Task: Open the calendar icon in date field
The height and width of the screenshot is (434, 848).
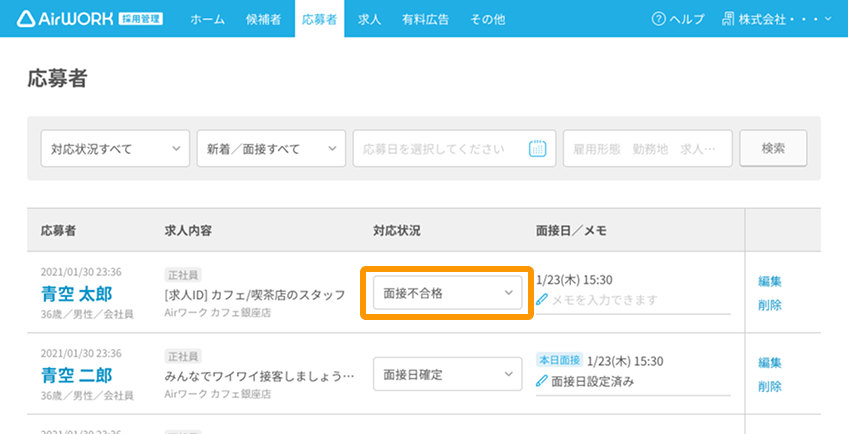Action: pyautogui.click(x=538, y=148)
